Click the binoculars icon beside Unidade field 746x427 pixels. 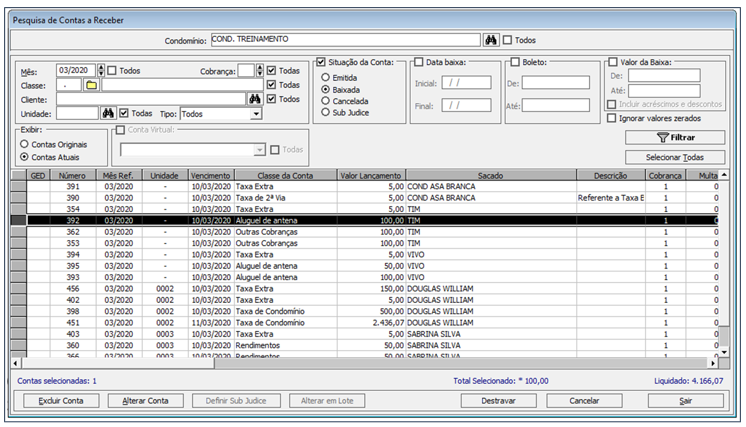coord(109,114)
